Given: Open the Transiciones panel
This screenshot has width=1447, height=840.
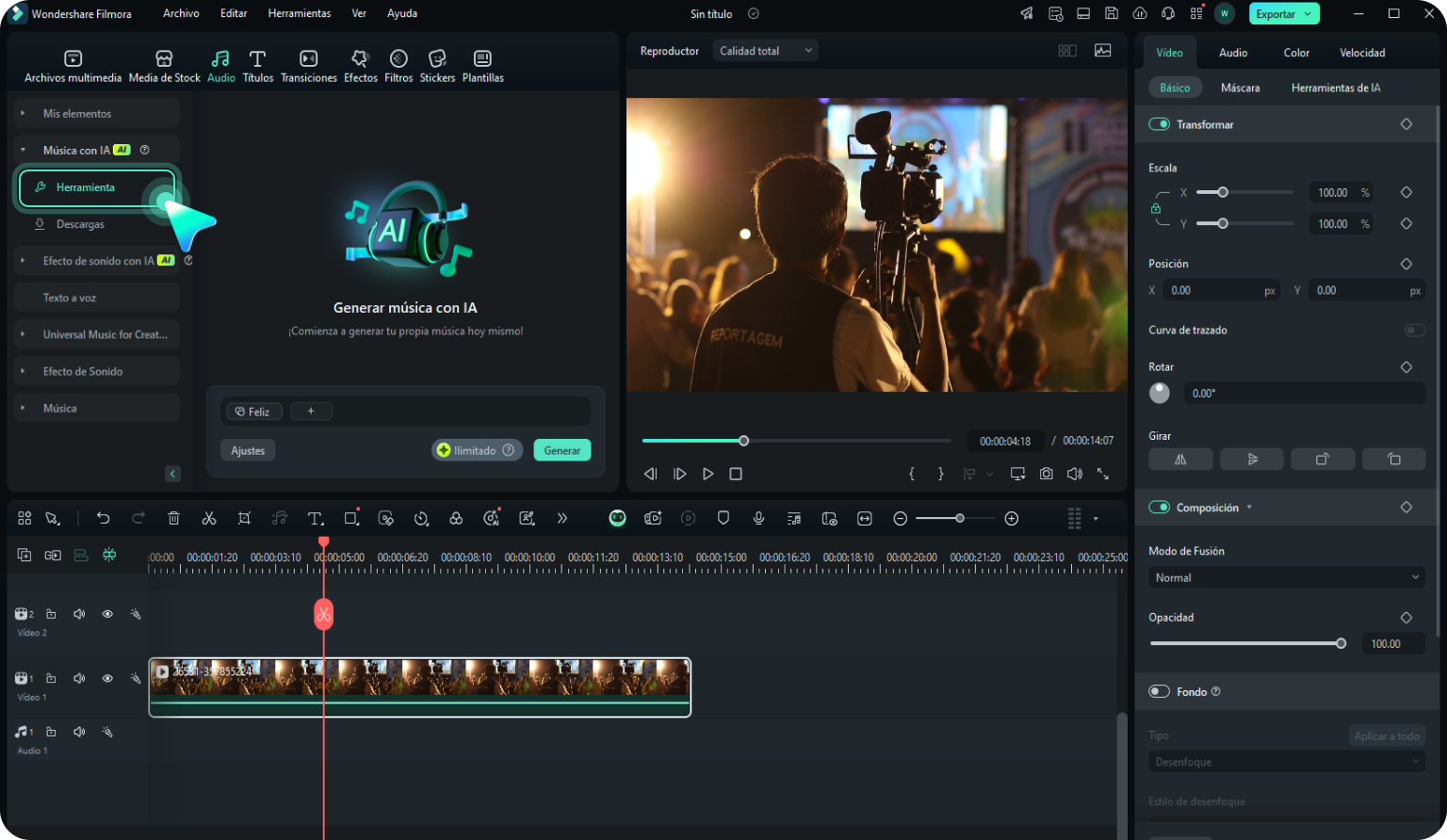Looking at the screenshot, I should click(308, 66).
